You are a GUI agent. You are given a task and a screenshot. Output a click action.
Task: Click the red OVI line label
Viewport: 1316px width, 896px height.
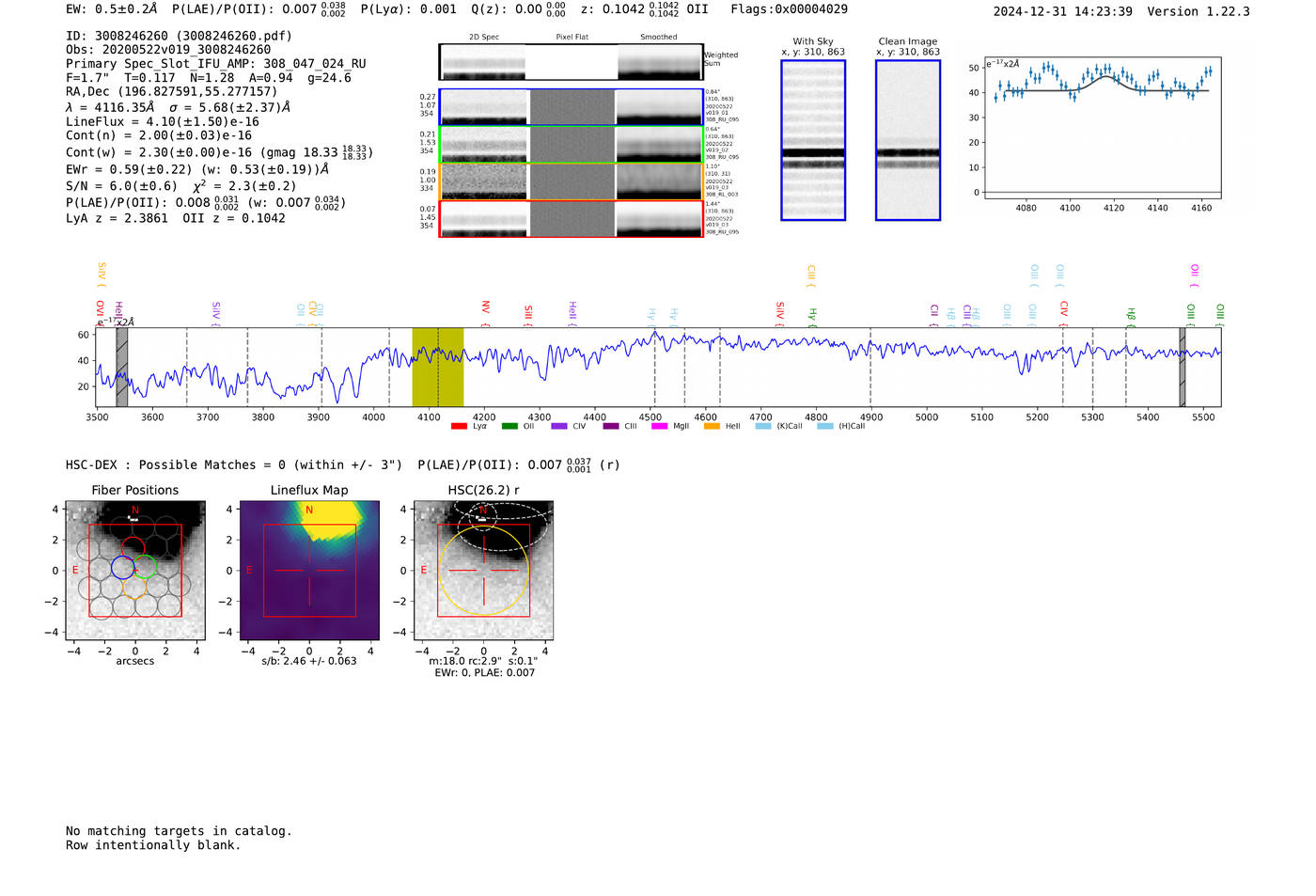(x=100, y=313)
